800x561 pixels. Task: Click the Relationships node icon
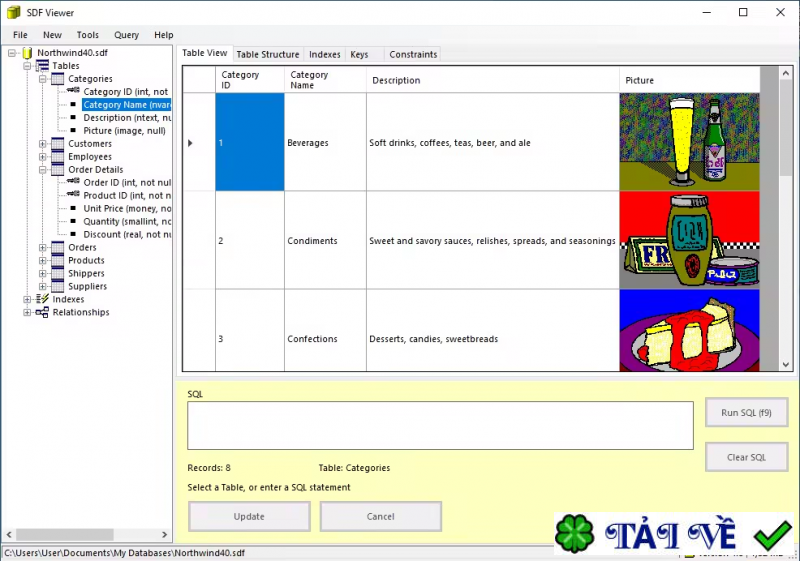tap(43, 312)
